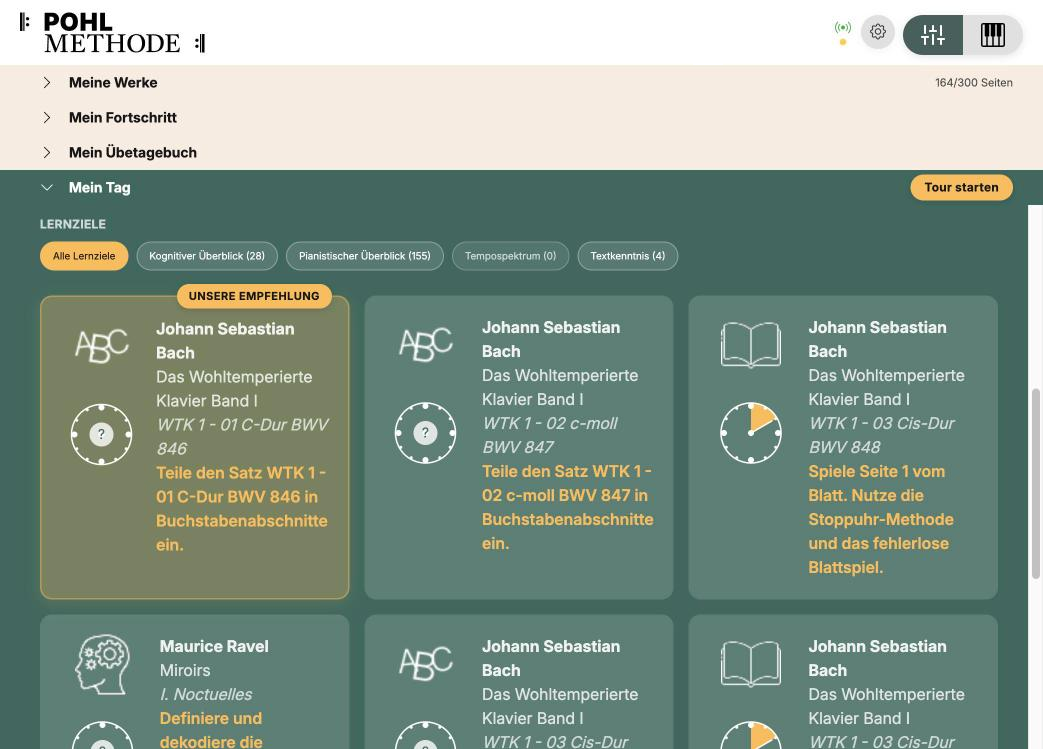1043x749 pixels.
Task: Open task 'Definiere und dekodiere die'
Action: click(211, 730)
